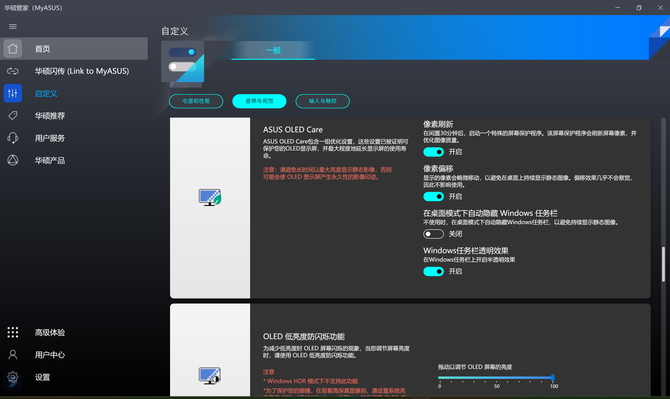Open 设置 in the sidebar
This screenshot has width=670, height=399.
tap(74, 377)
